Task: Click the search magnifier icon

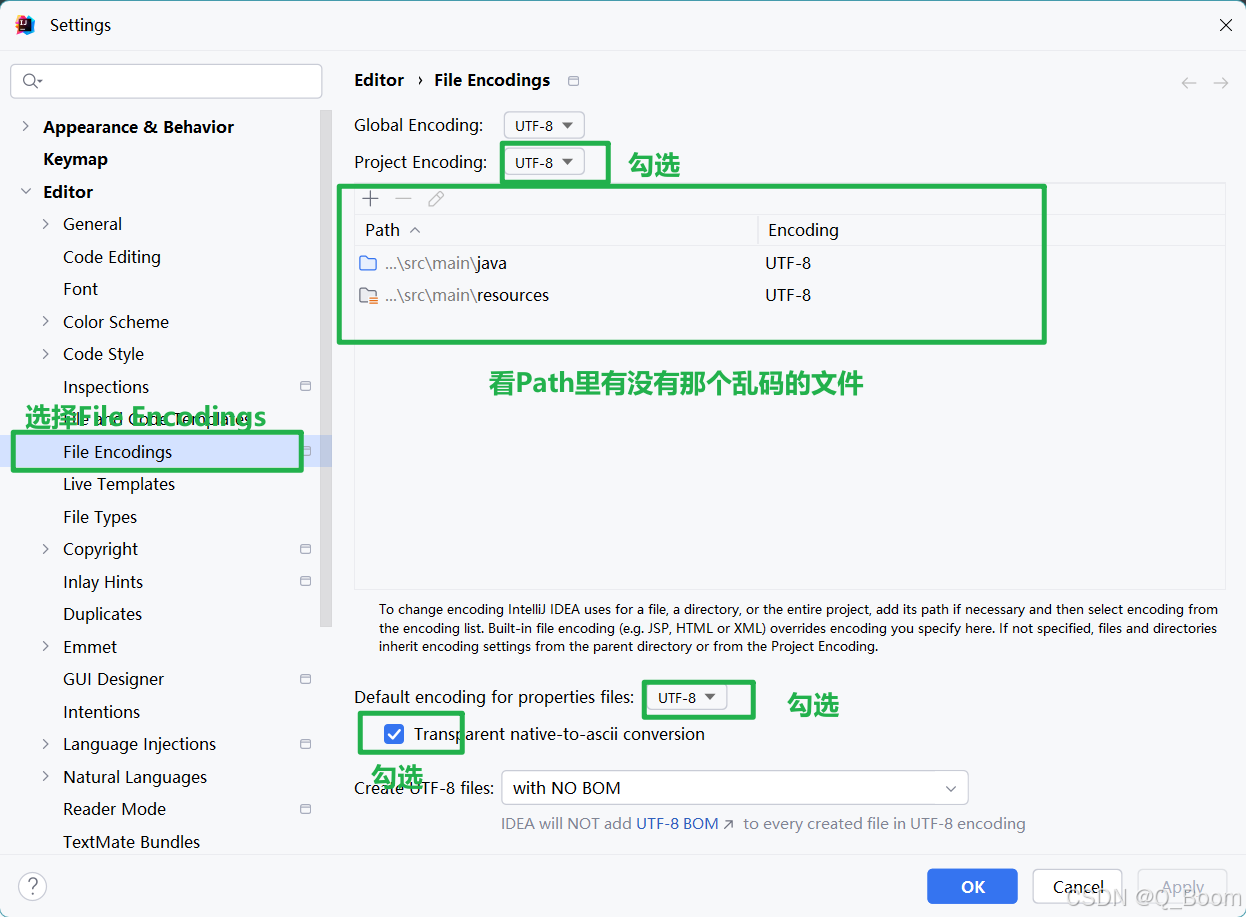Action: coord(32,81)
